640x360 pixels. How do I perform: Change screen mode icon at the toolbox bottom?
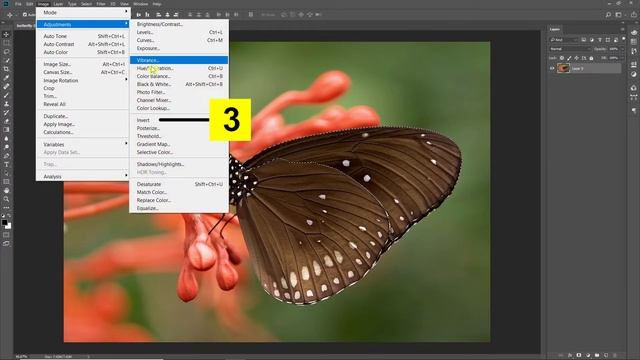click(x=6, y=244)
